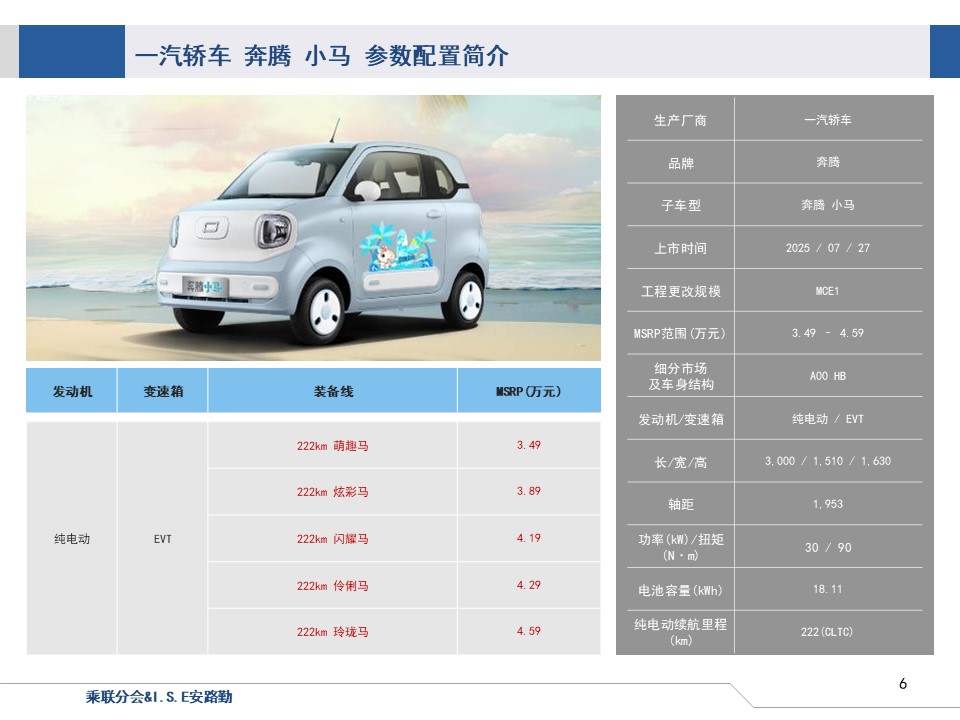Select the wheelbase value '1,953'
This screenshot has width=960, height=720.
tap(828, 504)
